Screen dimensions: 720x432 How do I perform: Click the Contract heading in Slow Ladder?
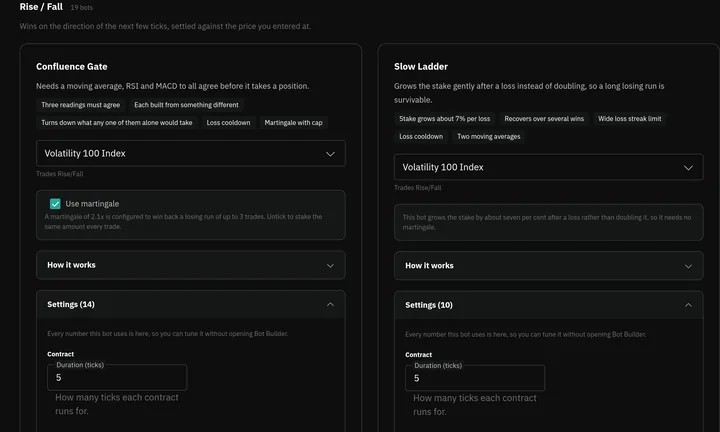pyautogui.click(x=418, y=355)
